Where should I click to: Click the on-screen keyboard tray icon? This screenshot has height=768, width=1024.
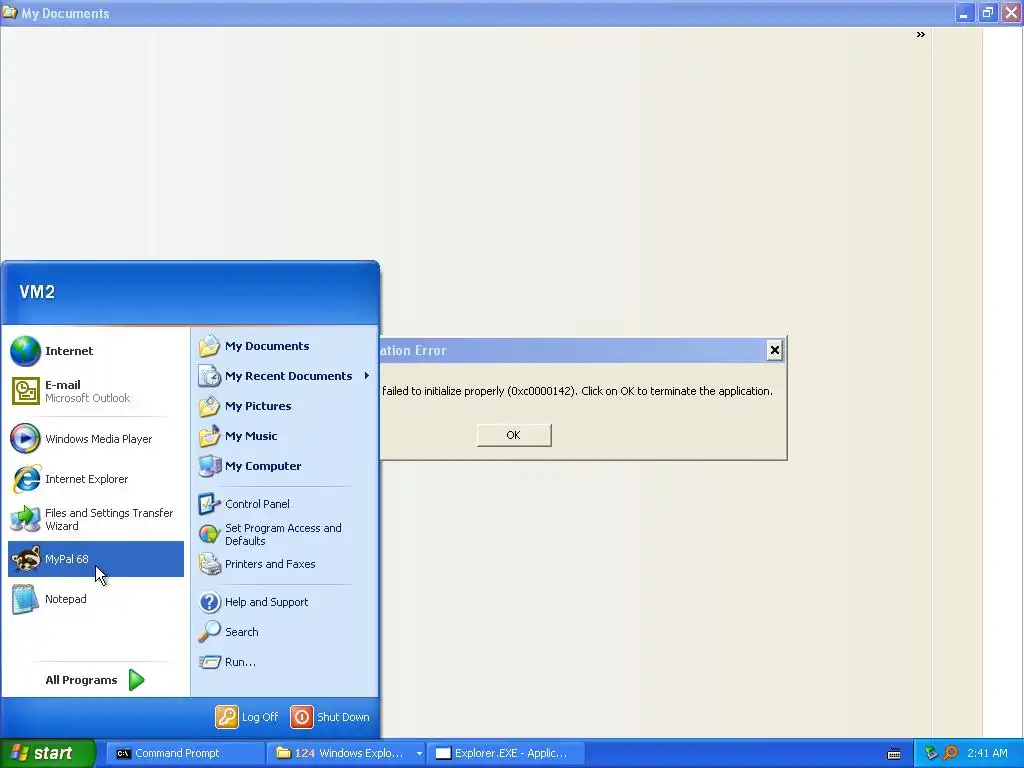tap(894, 754)
